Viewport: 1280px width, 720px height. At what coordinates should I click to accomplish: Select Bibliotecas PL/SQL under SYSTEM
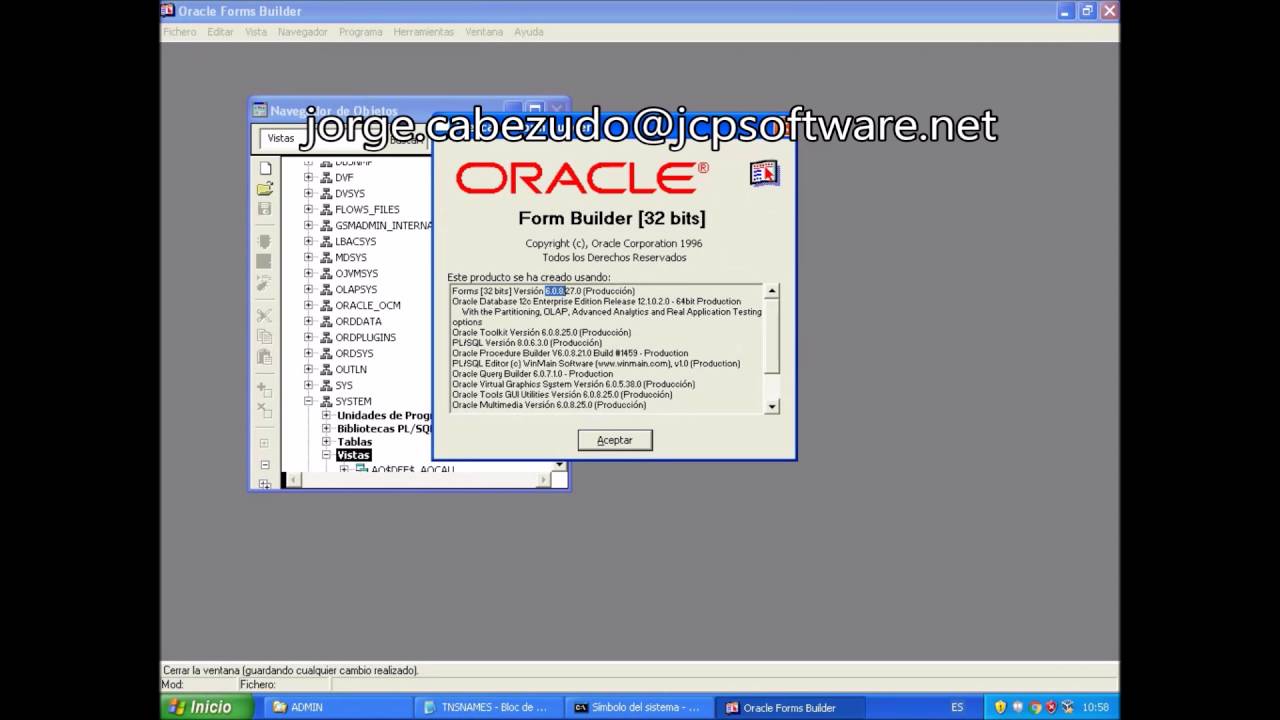click(x=384, y=429)
